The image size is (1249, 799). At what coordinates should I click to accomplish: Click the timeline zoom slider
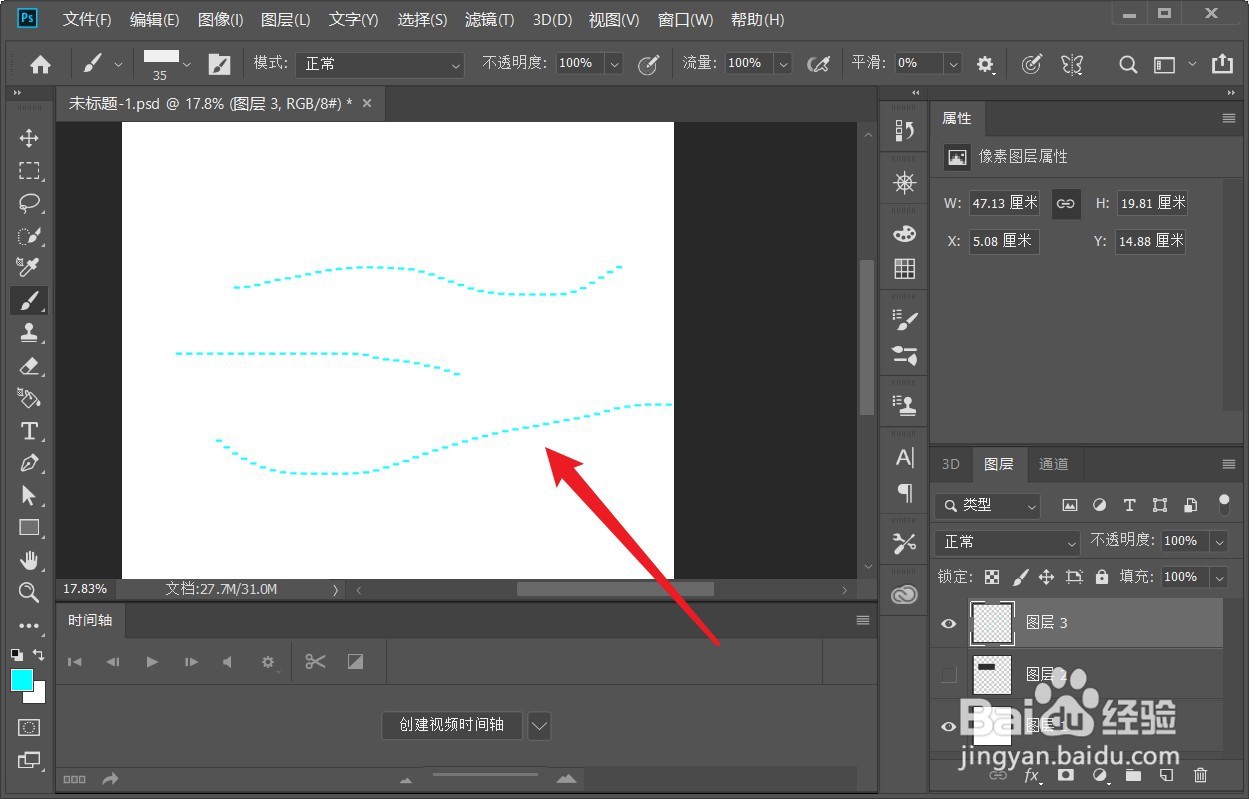click(x=485, y=775)
